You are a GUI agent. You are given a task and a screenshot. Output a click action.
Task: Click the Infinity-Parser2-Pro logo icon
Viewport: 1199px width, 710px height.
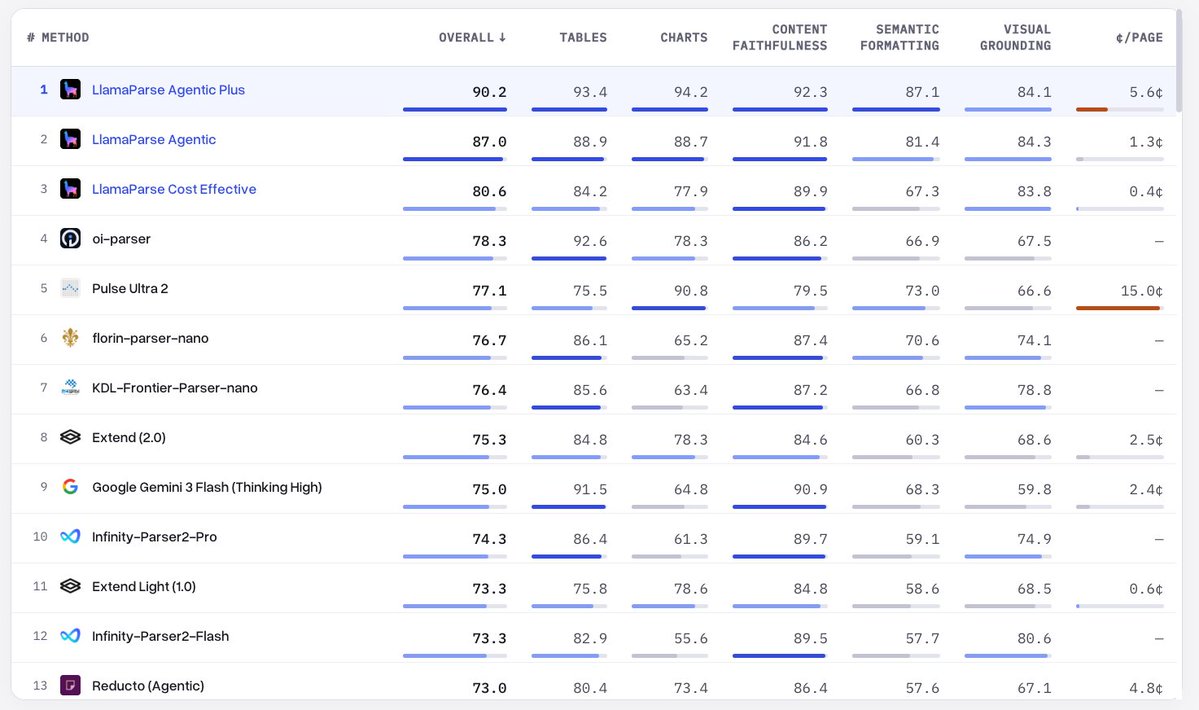70,537
